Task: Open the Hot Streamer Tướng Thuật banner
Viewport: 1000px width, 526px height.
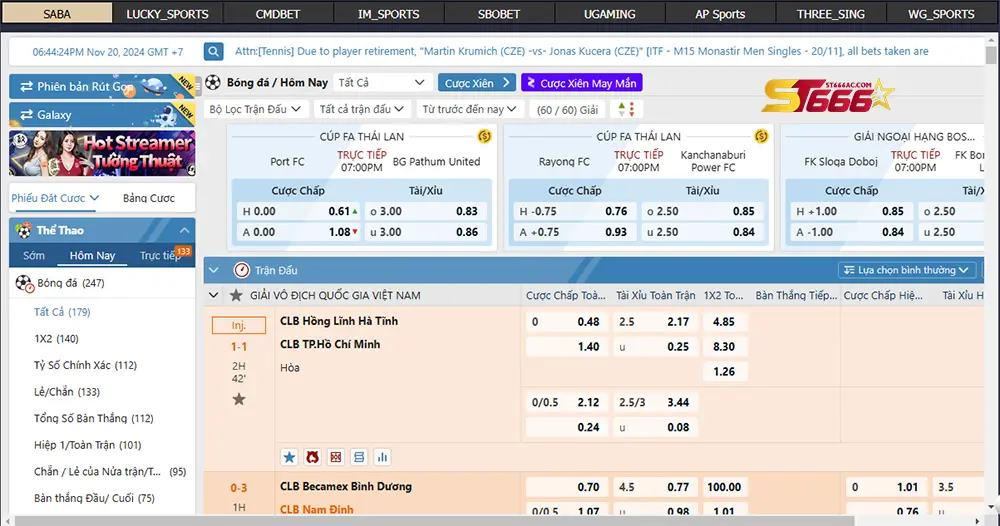Action: click(x=102, y=154)
